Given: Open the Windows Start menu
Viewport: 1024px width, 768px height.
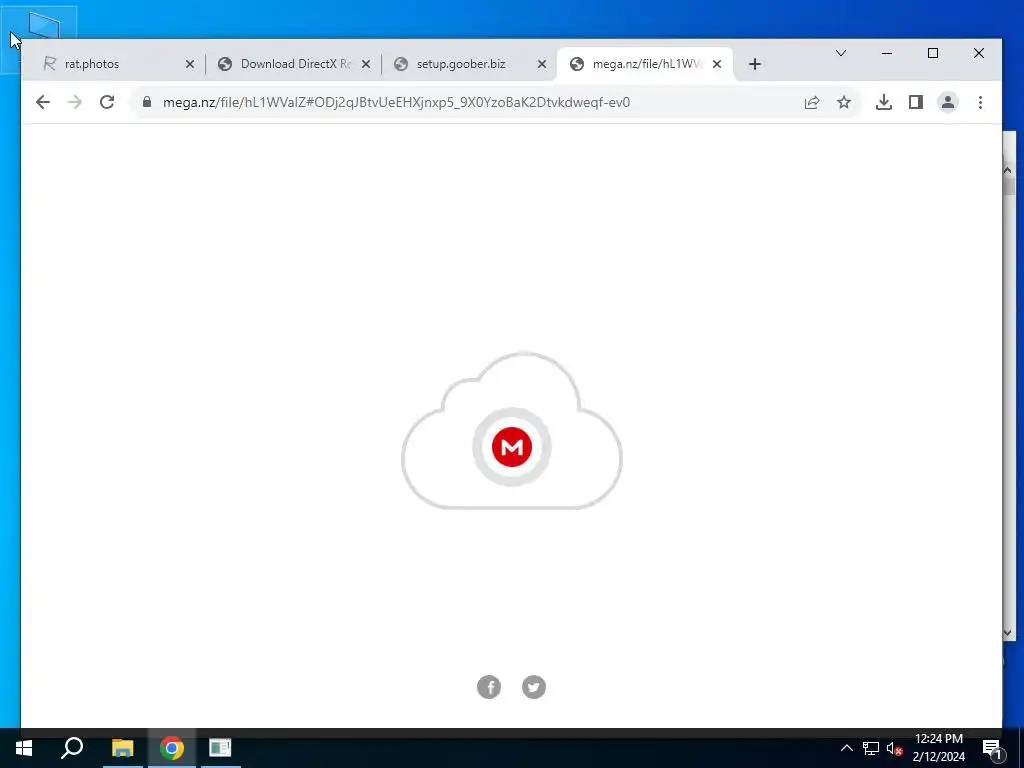Looking at the screenshot, I should (x=24, y=748).
